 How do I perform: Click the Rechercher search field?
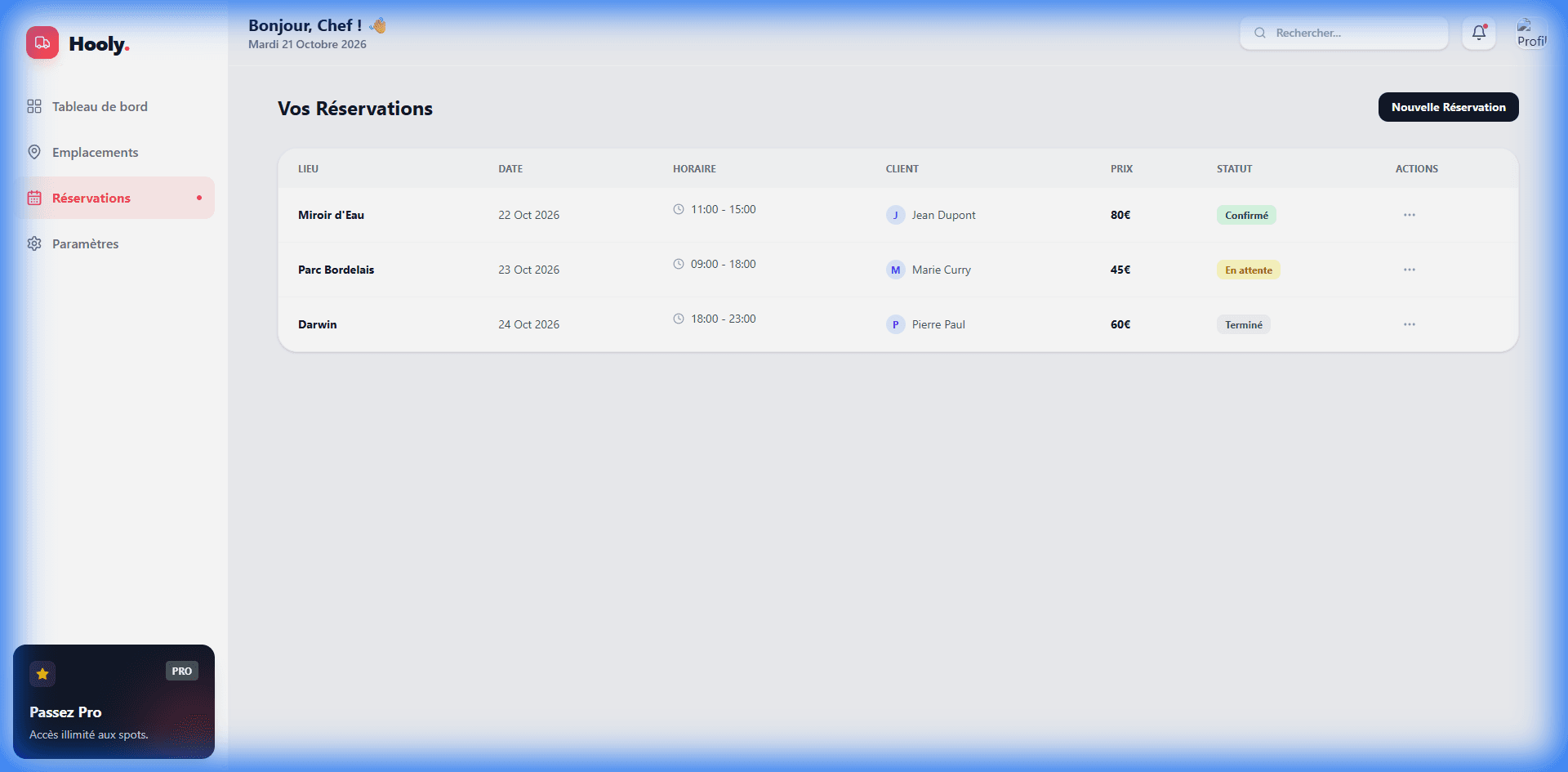pos(1344,33)
